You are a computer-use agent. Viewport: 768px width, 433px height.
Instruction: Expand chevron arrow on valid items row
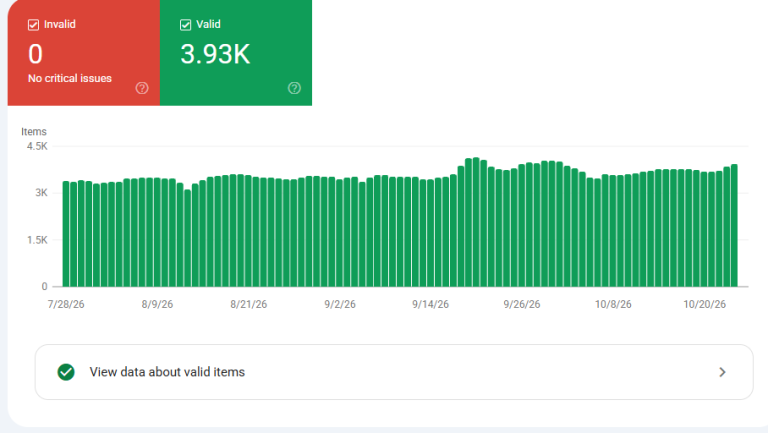tap(722, 372)
